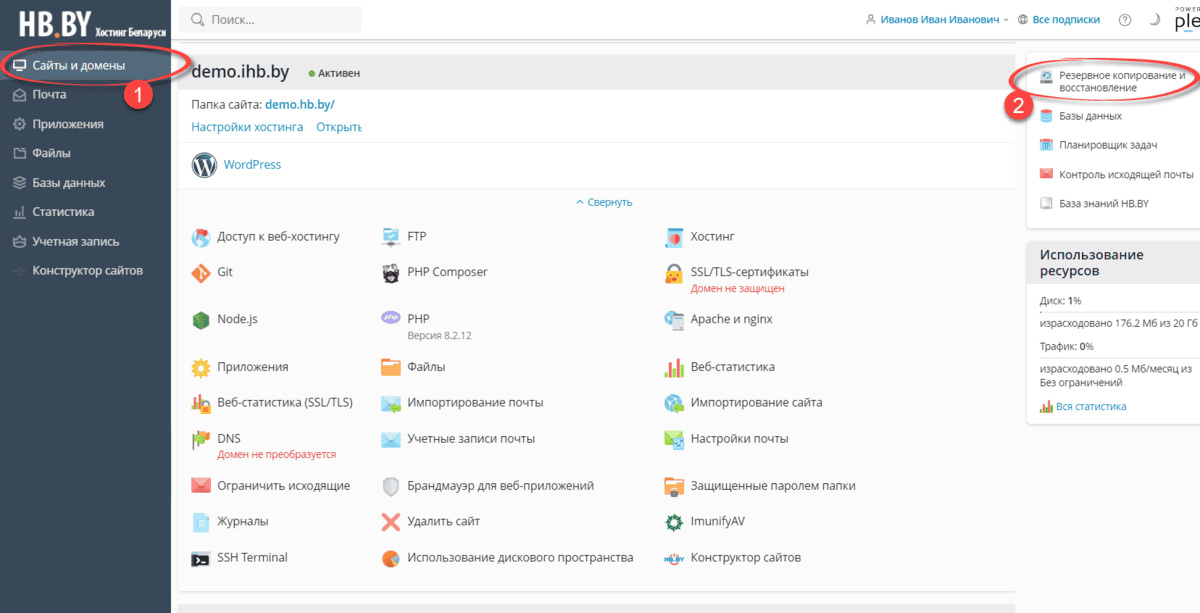Click the Удалить сайт red X icon
1200x613 pixels.
[391, 522]
